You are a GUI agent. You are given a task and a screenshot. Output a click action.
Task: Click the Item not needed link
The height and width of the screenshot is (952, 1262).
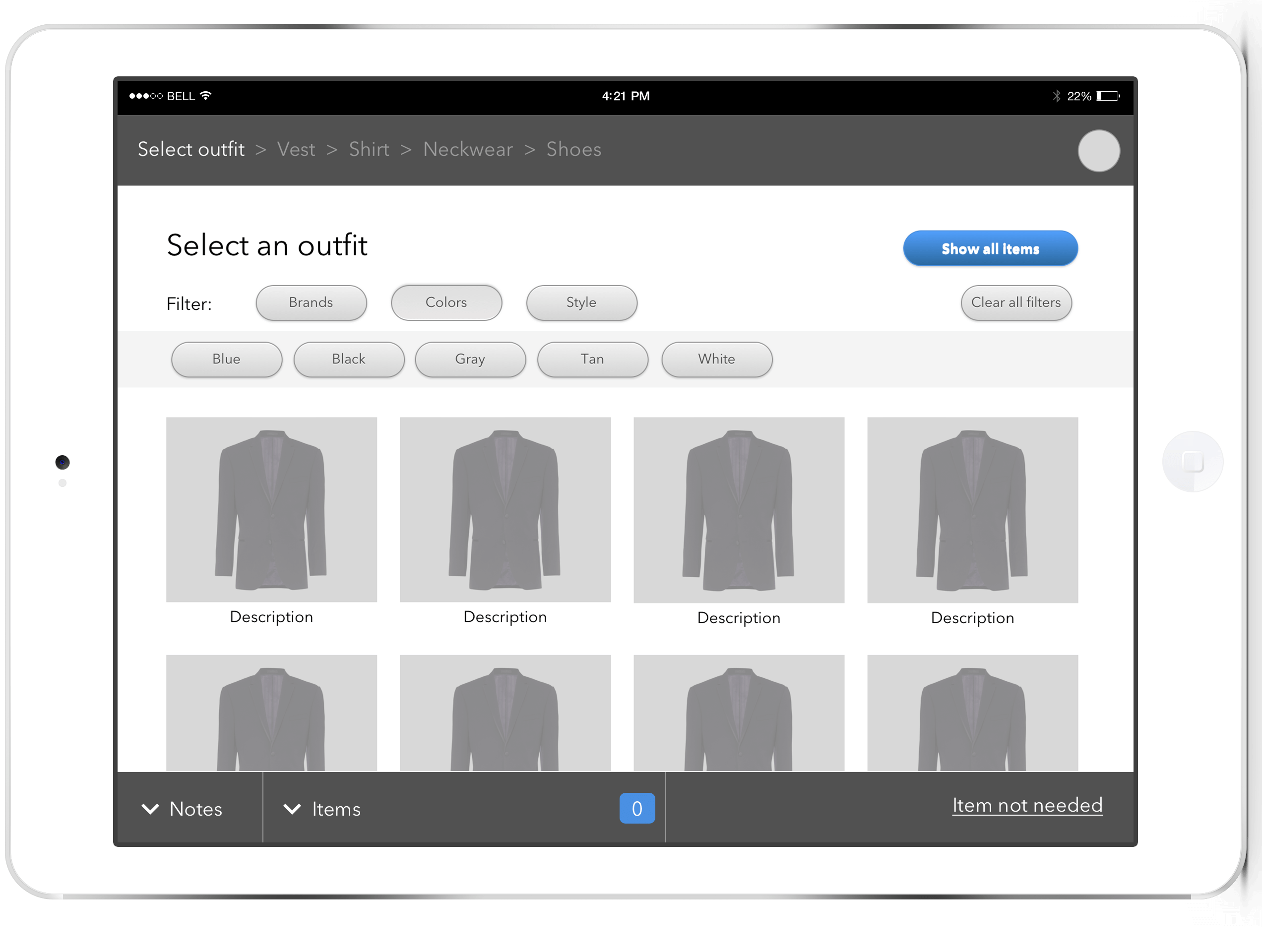pos(1027,805)
